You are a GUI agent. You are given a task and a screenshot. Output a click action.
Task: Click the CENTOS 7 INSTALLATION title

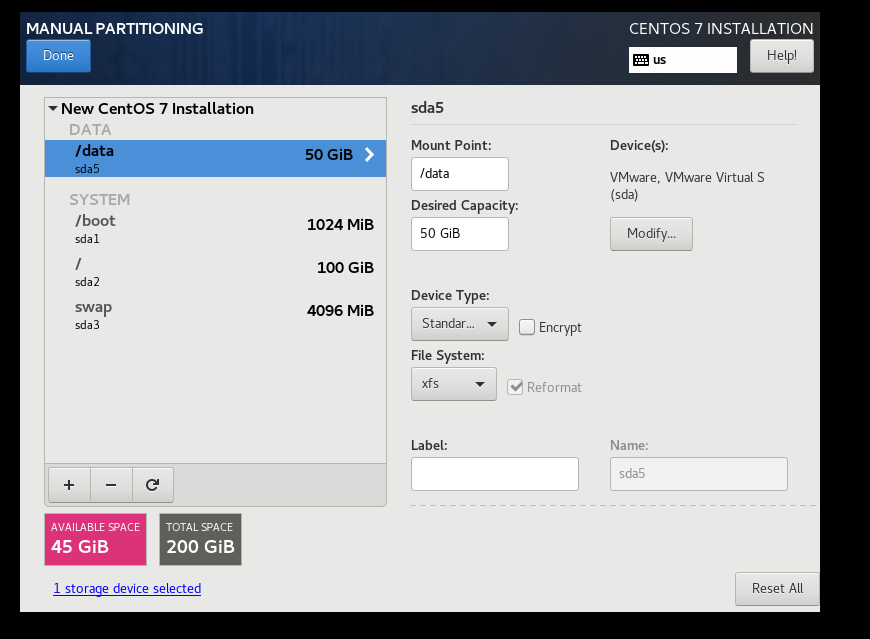tap(721, 29)
